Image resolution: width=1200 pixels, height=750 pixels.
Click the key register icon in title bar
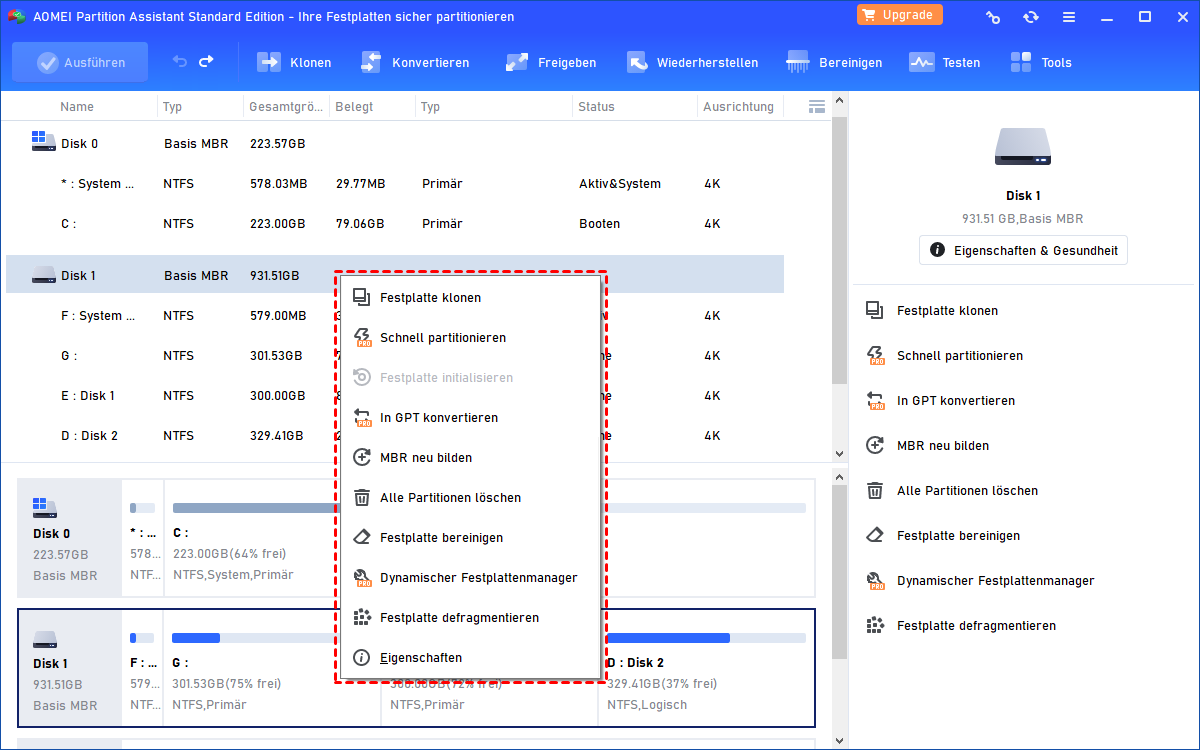point(993,17)
